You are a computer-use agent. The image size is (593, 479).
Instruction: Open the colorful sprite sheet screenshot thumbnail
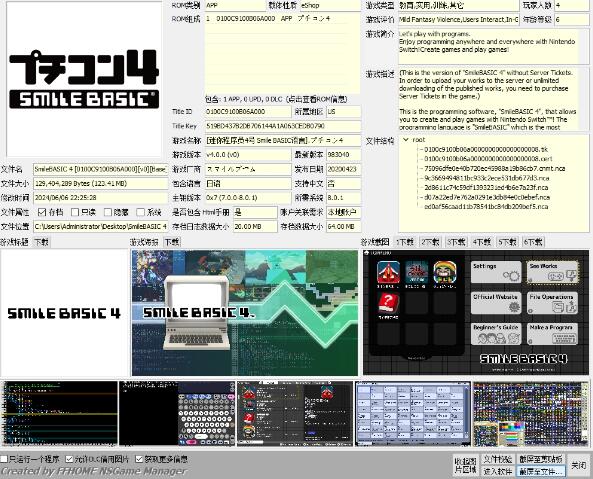point(531,414)
